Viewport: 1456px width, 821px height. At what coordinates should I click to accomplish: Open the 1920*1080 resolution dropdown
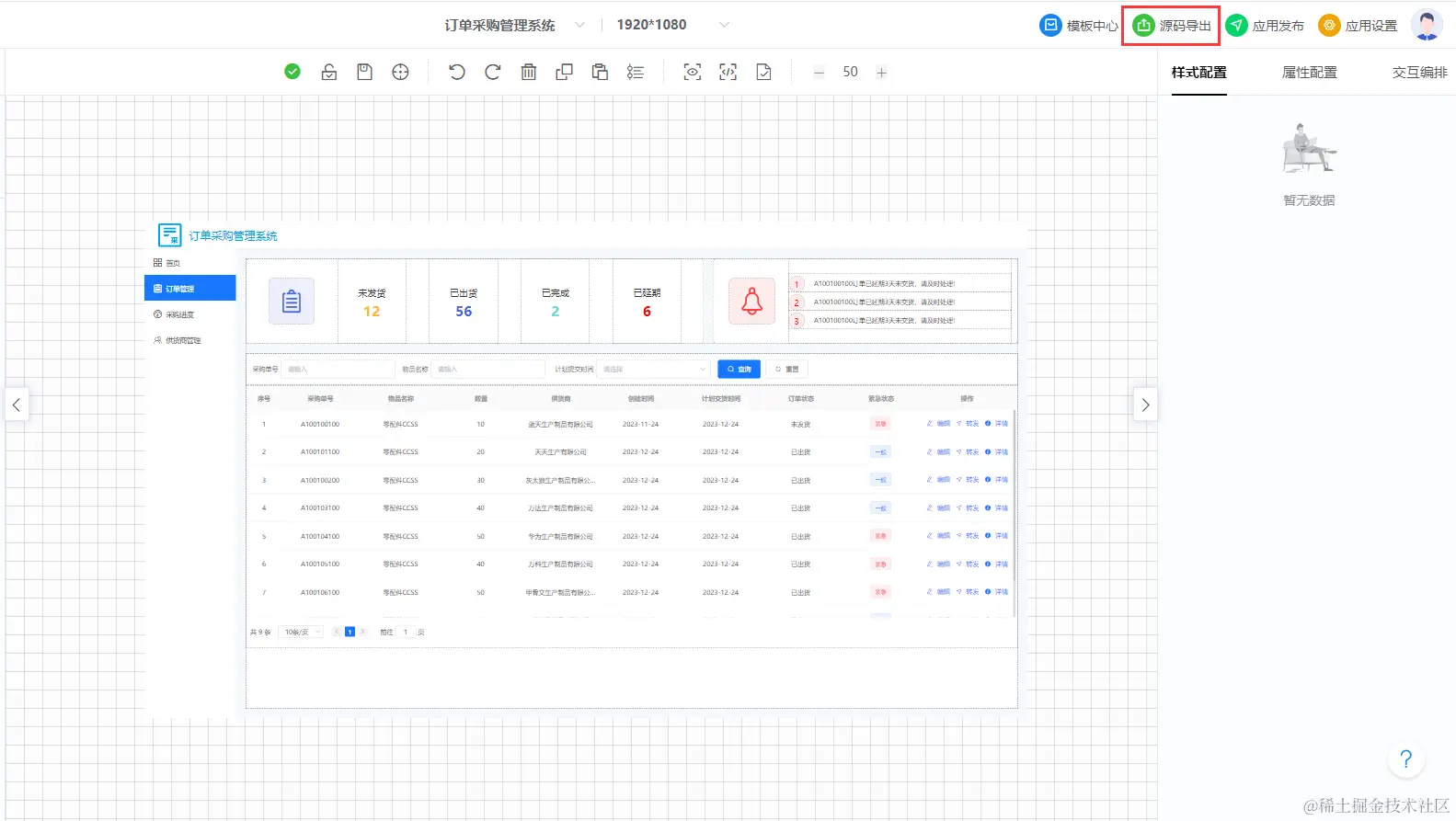tap(672, 25)
